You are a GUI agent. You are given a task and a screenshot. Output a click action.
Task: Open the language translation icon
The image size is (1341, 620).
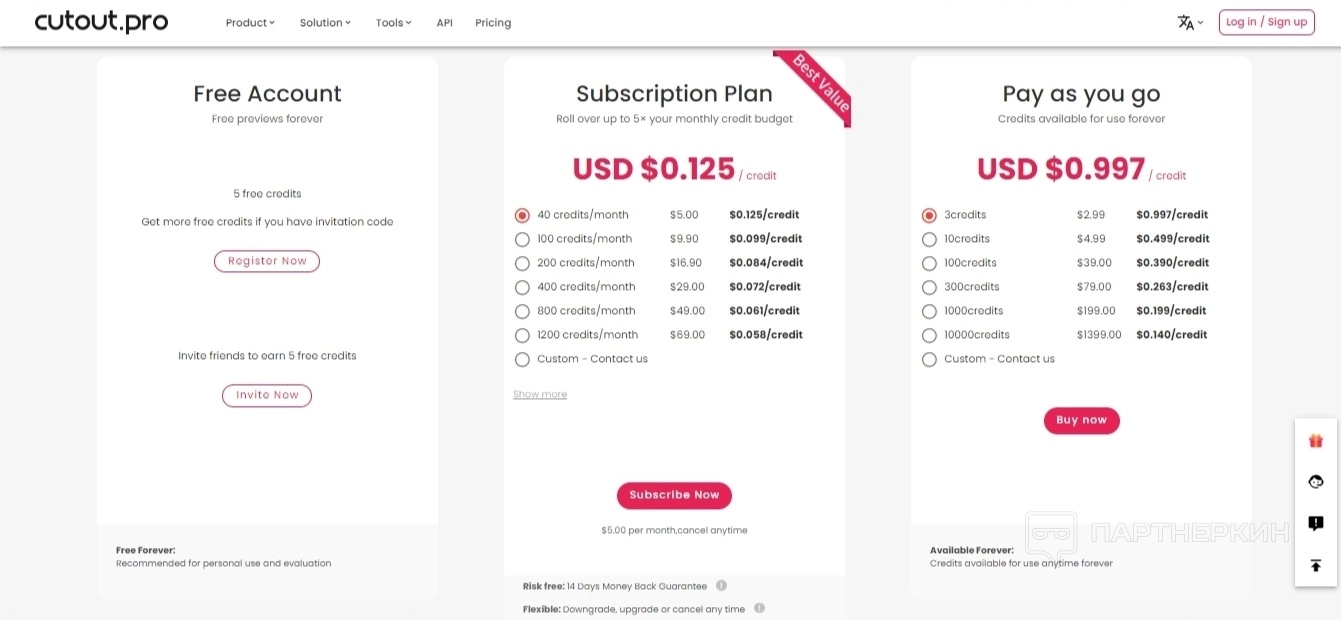click(x=1187, y=22)
